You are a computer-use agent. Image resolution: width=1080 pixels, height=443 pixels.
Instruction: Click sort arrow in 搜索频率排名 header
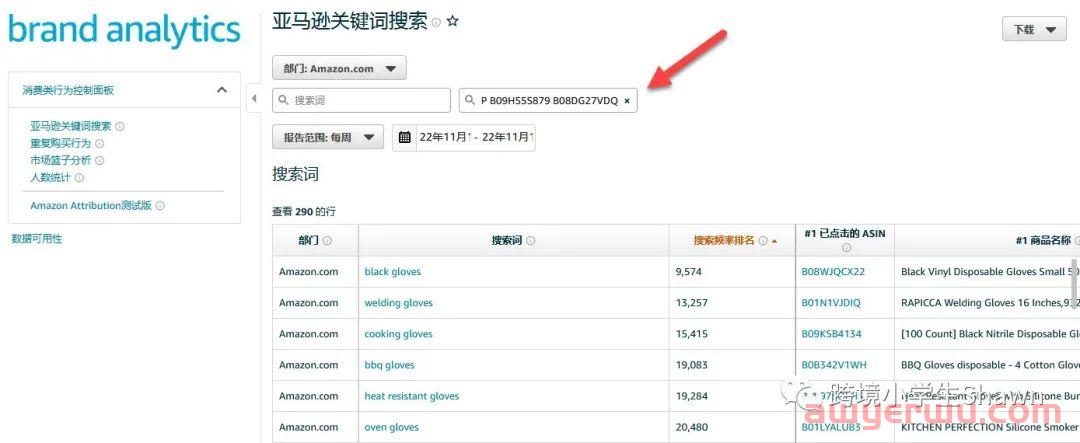[x=774, y=241]
